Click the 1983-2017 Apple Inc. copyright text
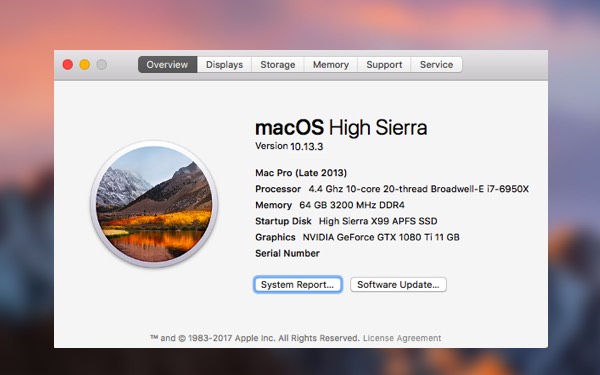The width and height of the screenshot is (600, 375). 255,338
